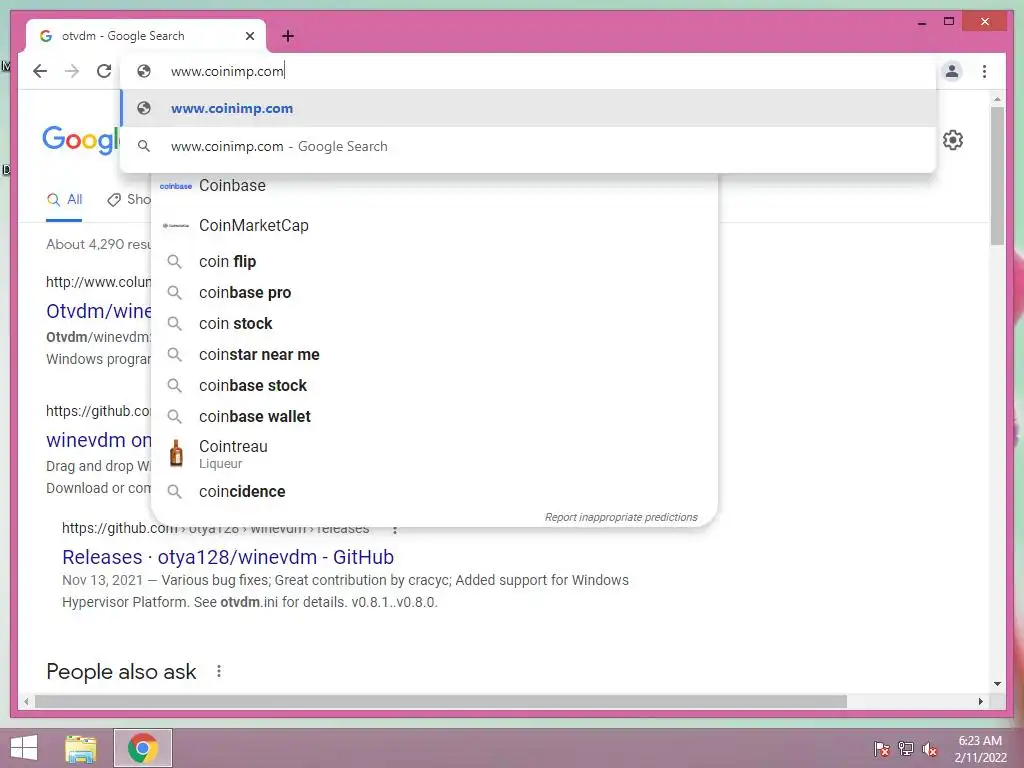
Task: Open Google search settings gear icon
Action: (x=953, y=140)
